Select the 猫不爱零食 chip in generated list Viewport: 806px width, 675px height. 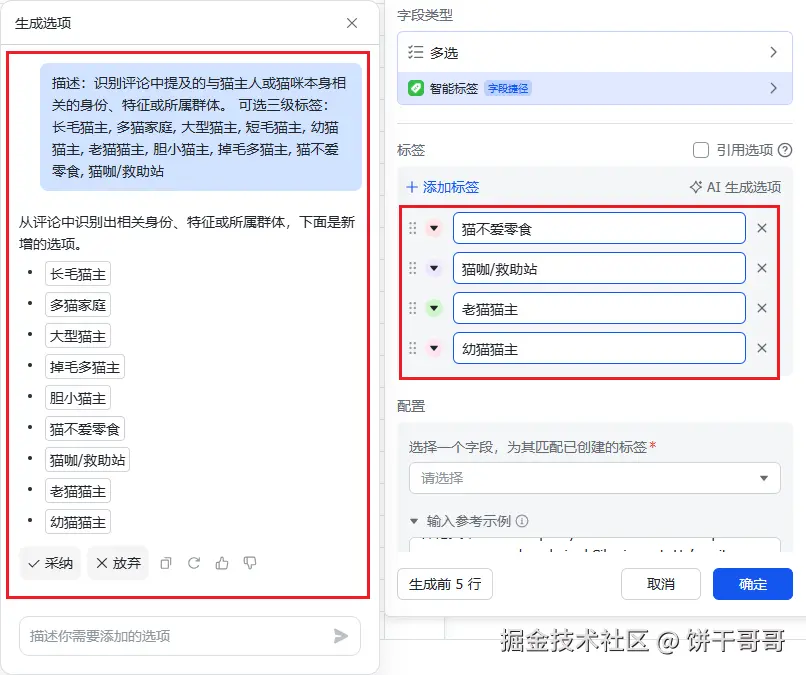click(x=85, y=429)
